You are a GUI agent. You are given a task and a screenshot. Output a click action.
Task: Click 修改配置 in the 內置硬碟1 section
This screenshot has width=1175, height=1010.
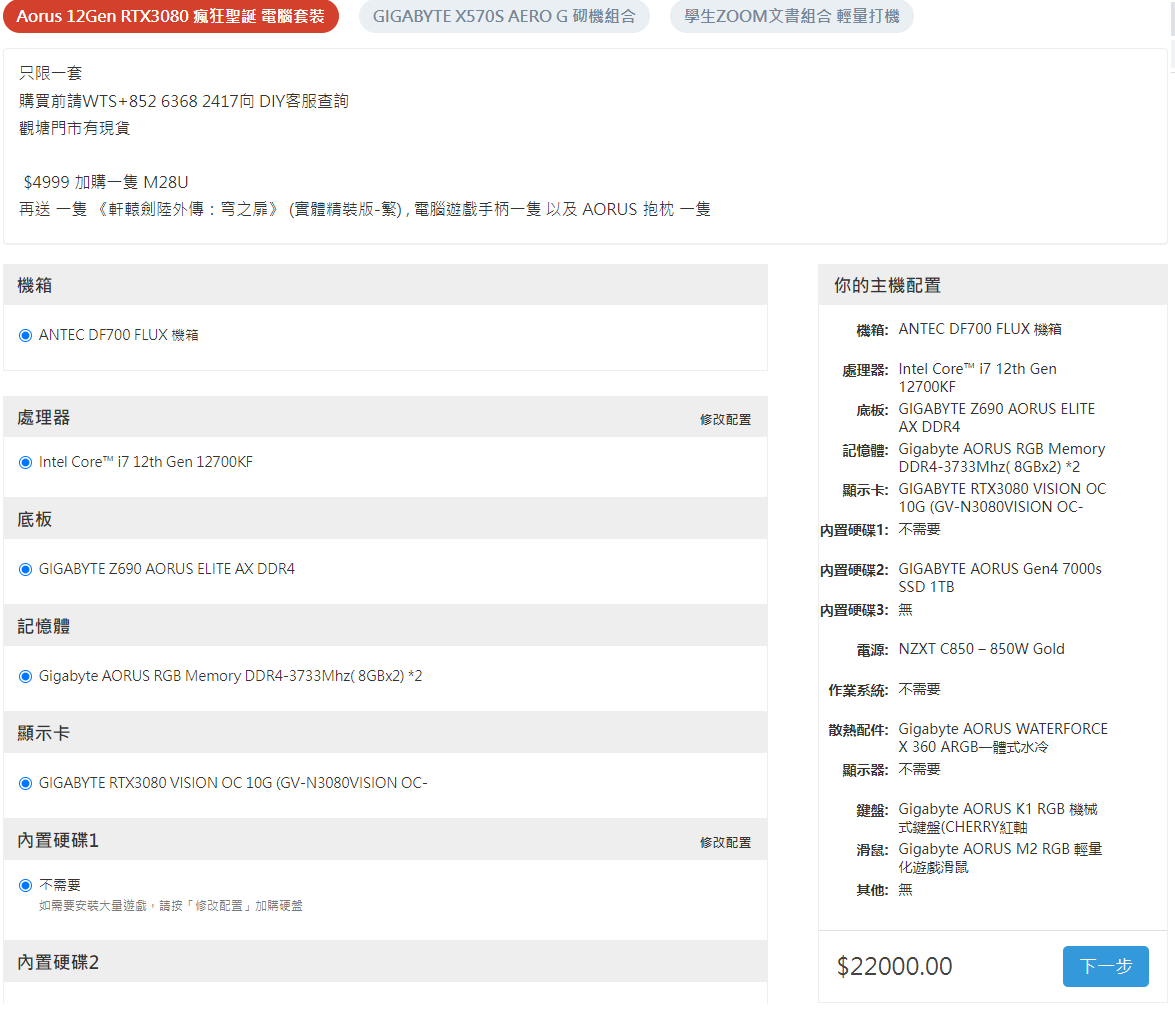click(725, 842)
